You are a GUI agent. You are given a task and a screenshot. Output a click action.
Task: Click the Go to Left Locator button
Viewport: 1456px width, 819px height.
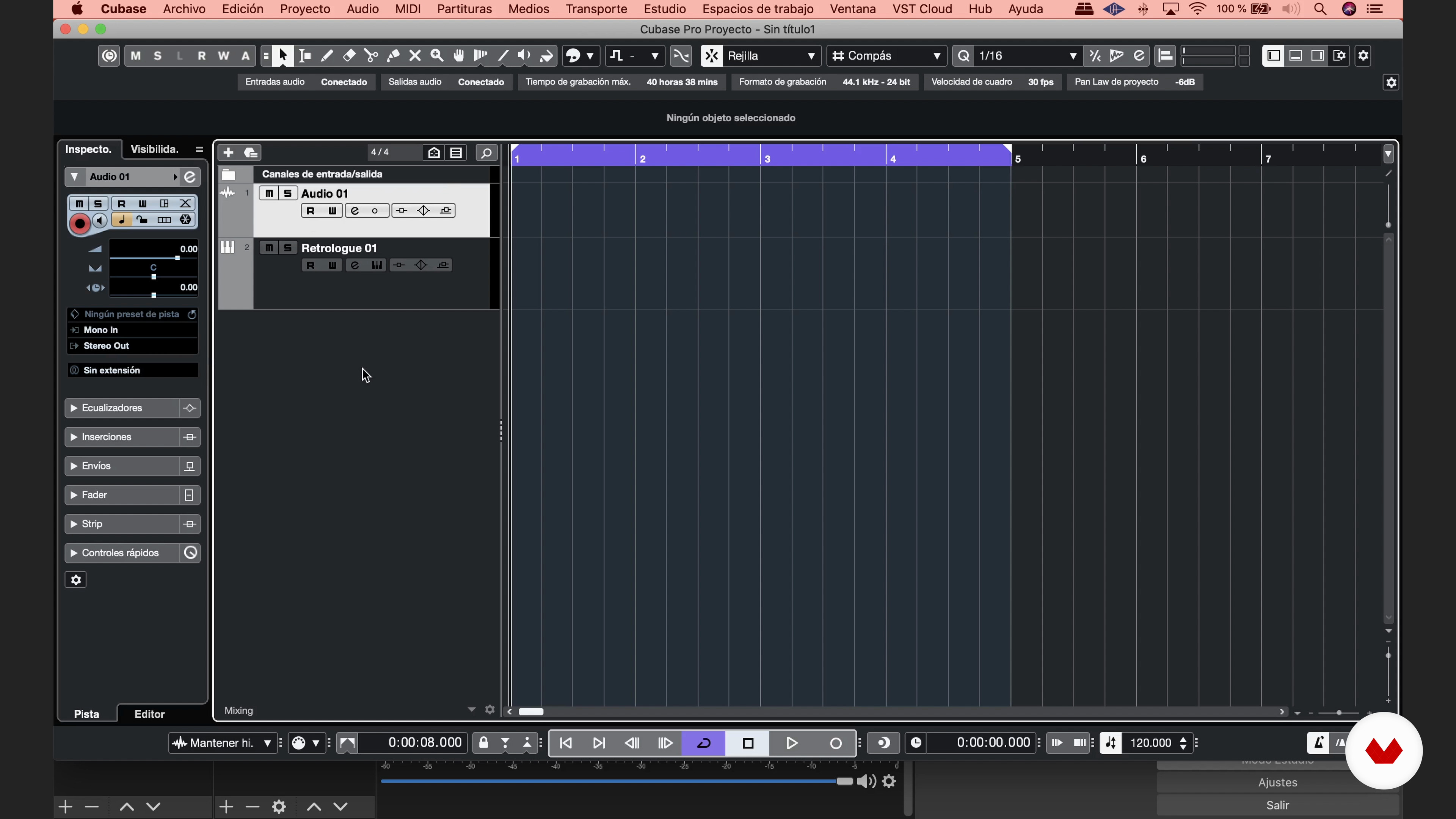[566, 743]
